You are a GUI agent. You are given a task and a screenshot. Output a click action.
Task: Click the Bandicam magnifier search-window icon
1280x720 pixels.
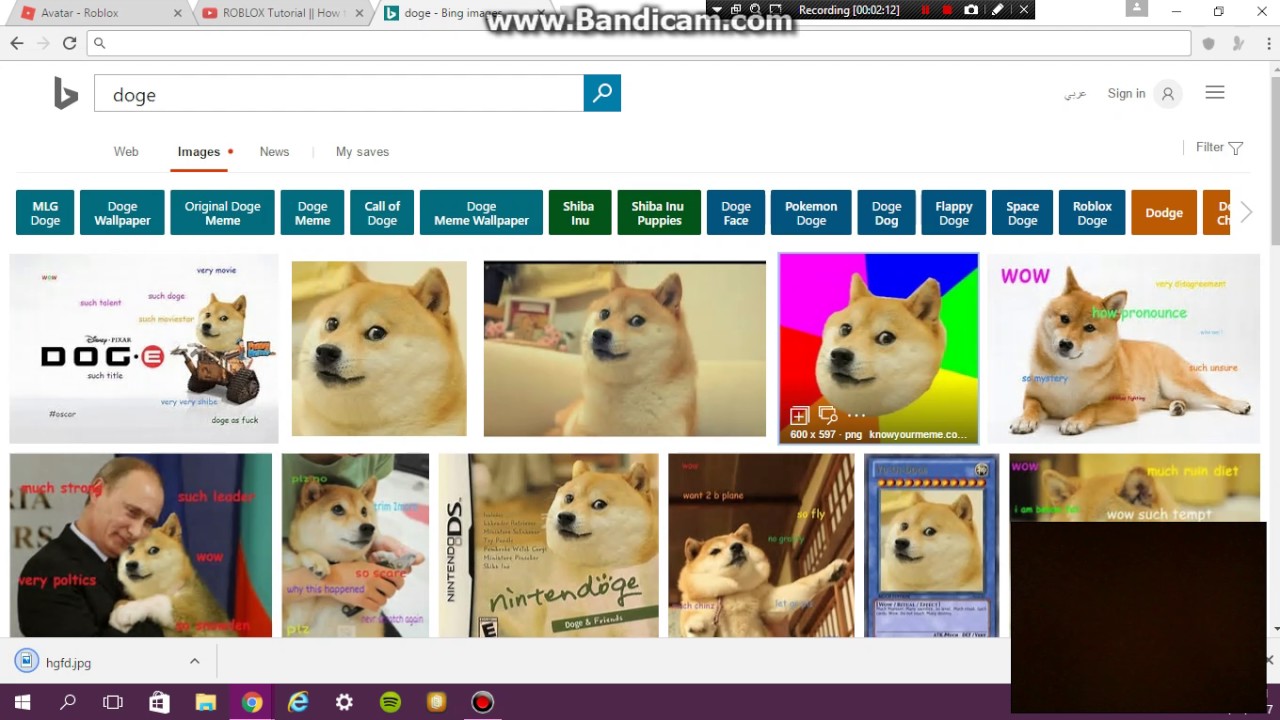click(756, 10)
